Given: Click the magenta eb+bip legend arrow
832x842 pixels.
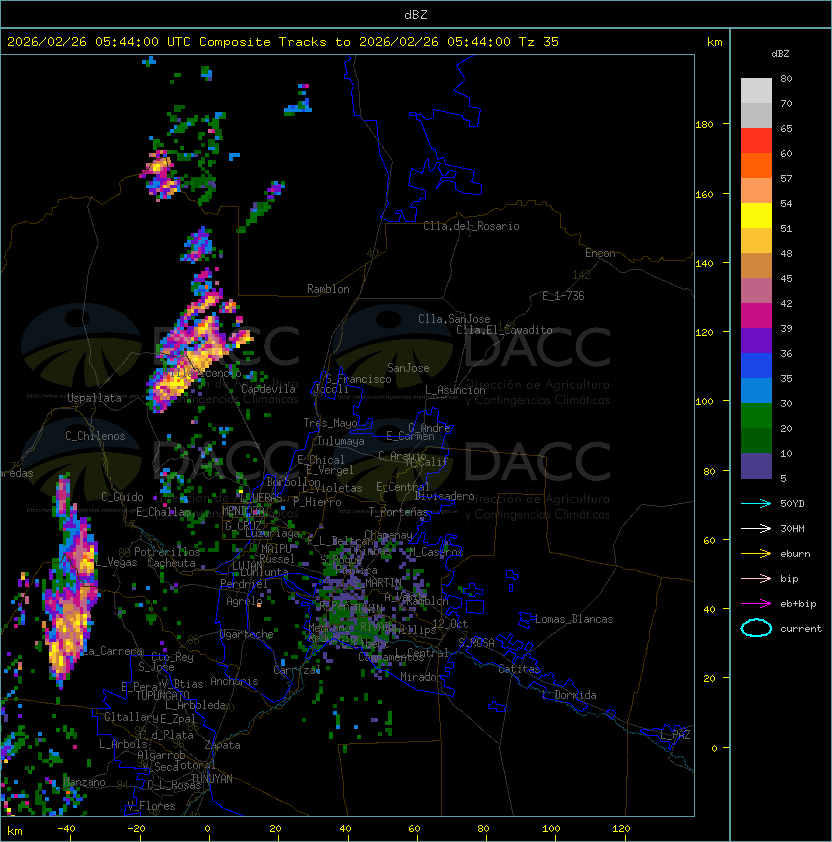Looking at the screenshot, I should click(756, 604).
